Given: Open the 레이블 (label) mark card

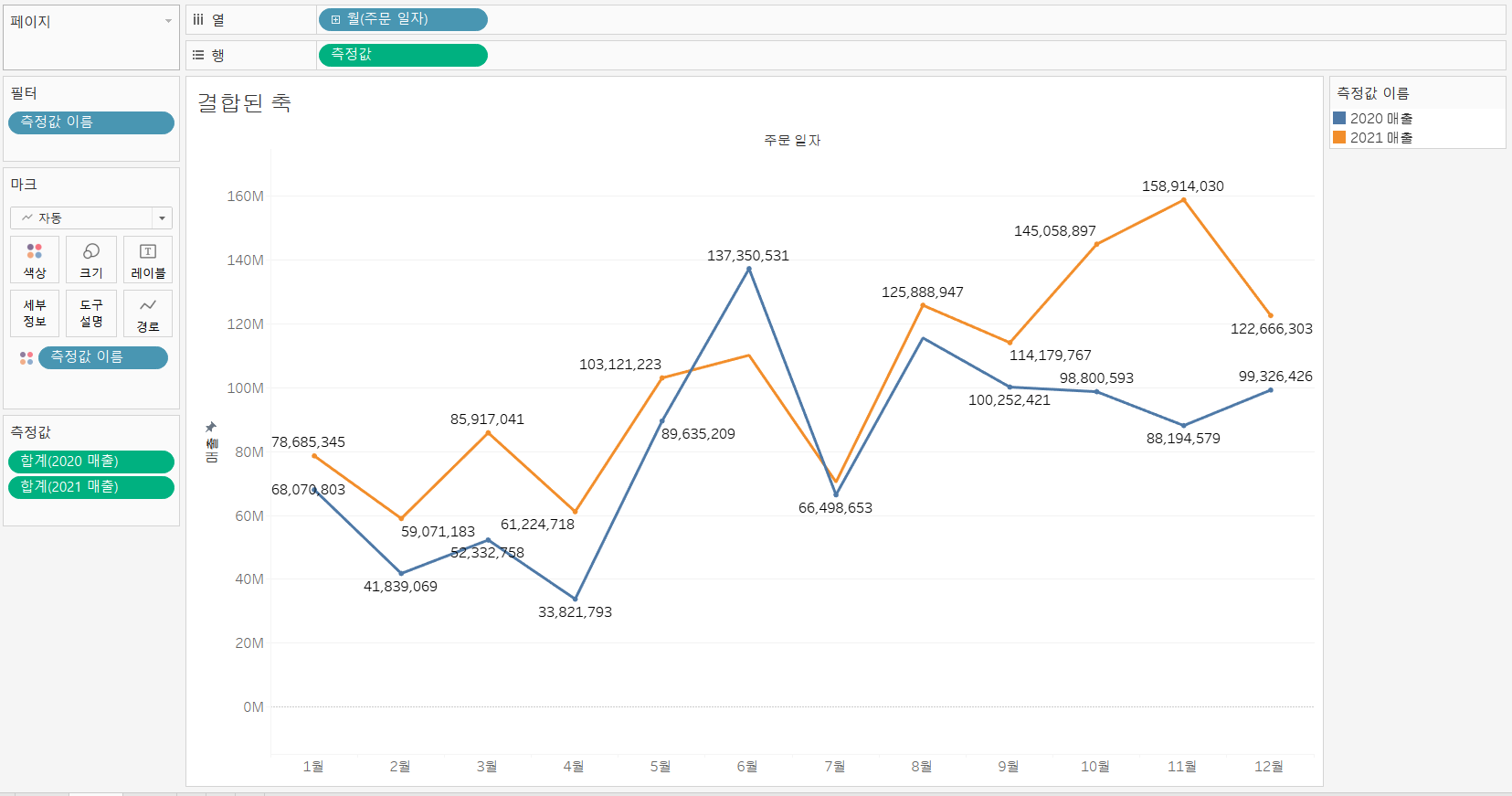Looking at the screenshot, I should click(x=148, y=260).
